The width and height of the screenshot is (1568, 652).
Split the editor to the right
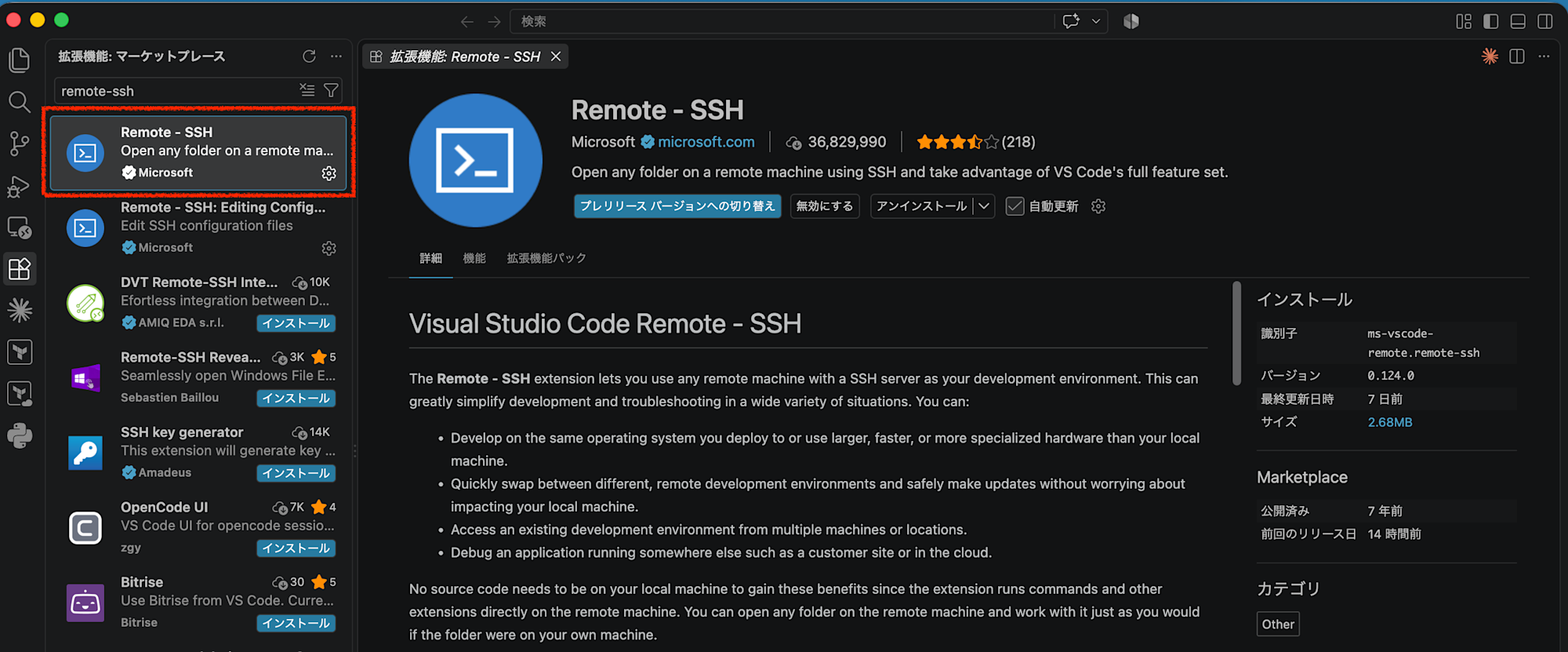point(1517,56)
